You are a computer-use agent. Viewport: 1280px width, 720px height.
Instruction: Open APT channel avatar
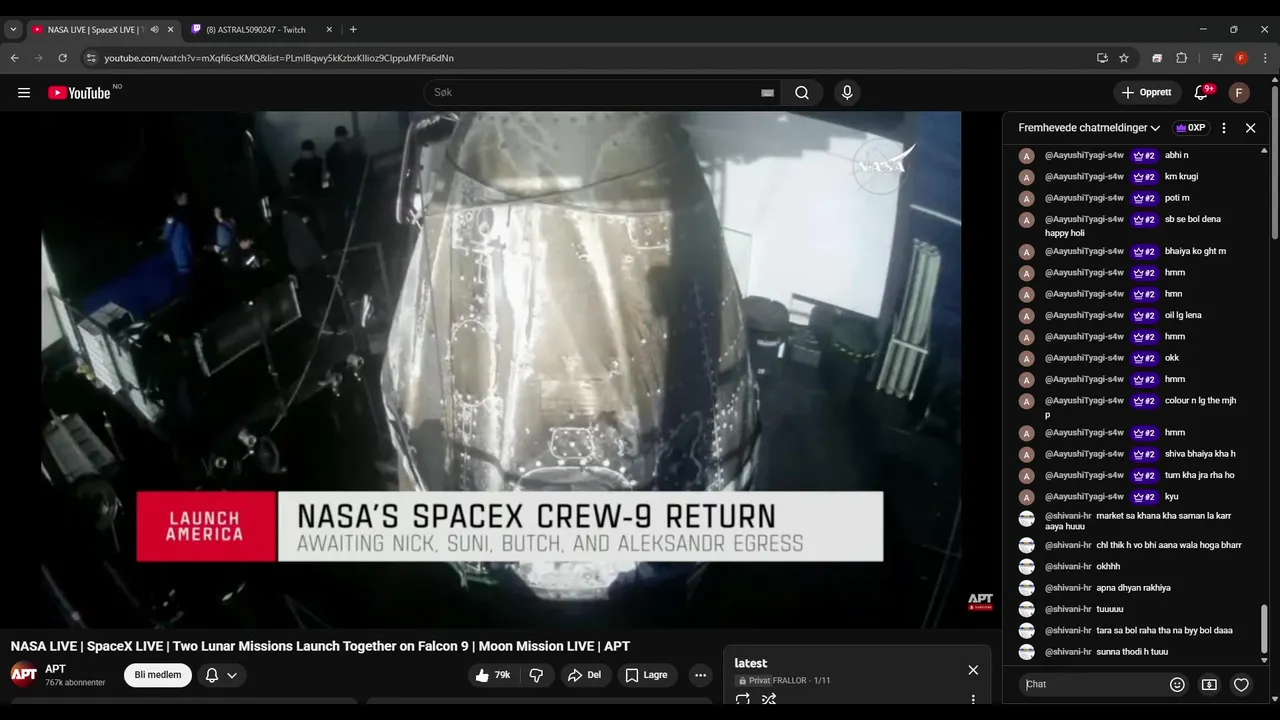[x=24, y=675]
